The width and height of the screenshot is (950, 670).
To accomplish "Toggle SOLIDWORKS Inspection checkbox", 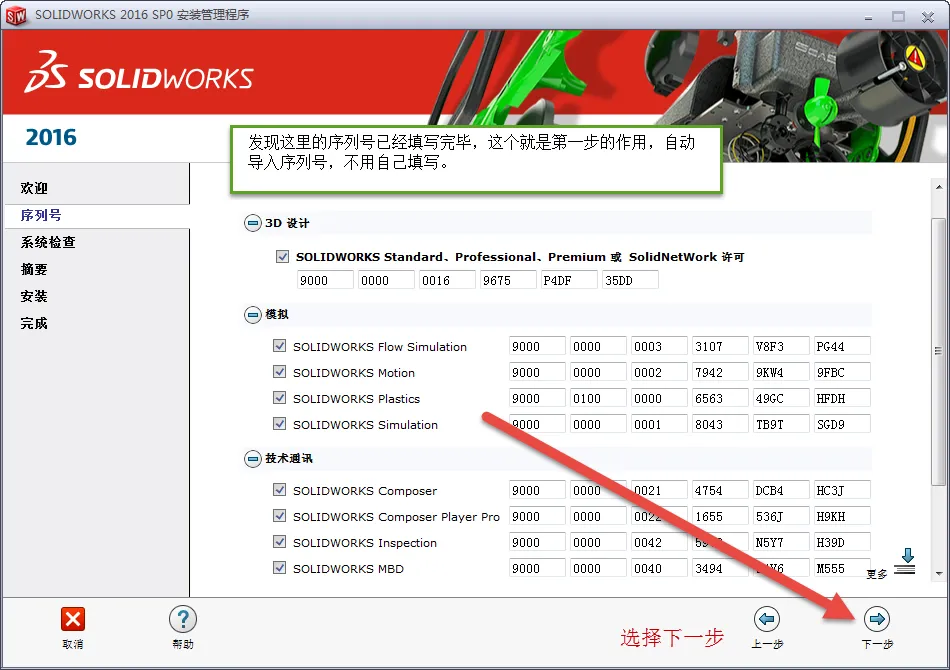I will [279, 542].
